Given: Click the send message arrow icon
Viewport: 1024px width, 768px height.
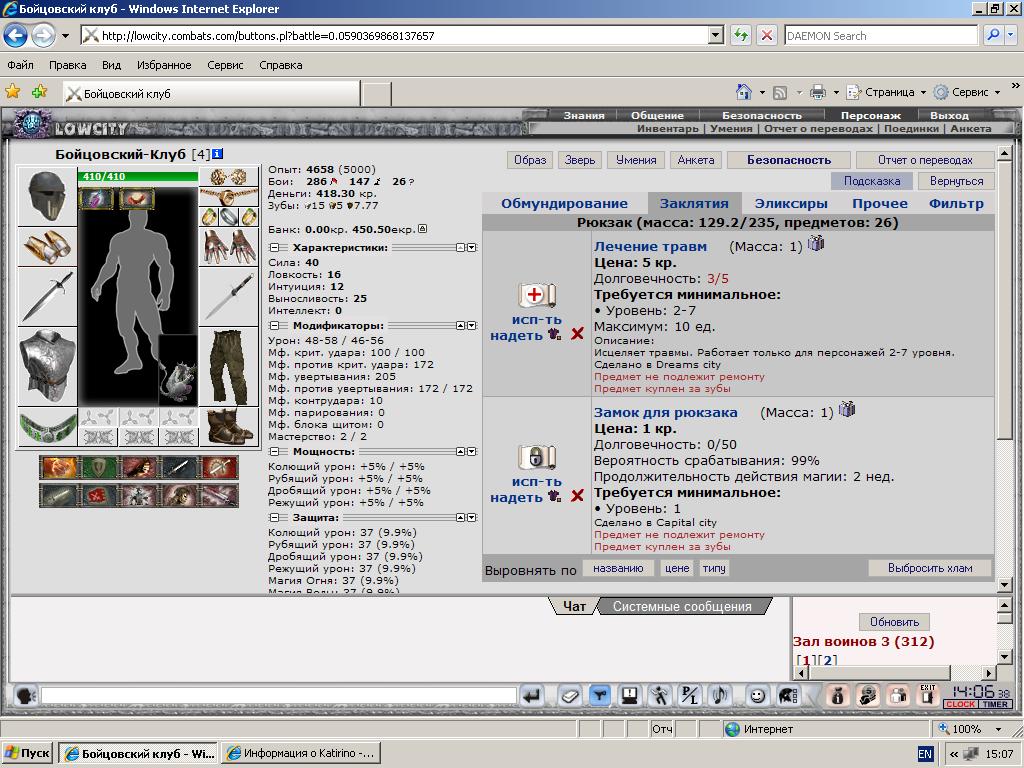Looking at the screenshot, I should (x=533, y=696).
